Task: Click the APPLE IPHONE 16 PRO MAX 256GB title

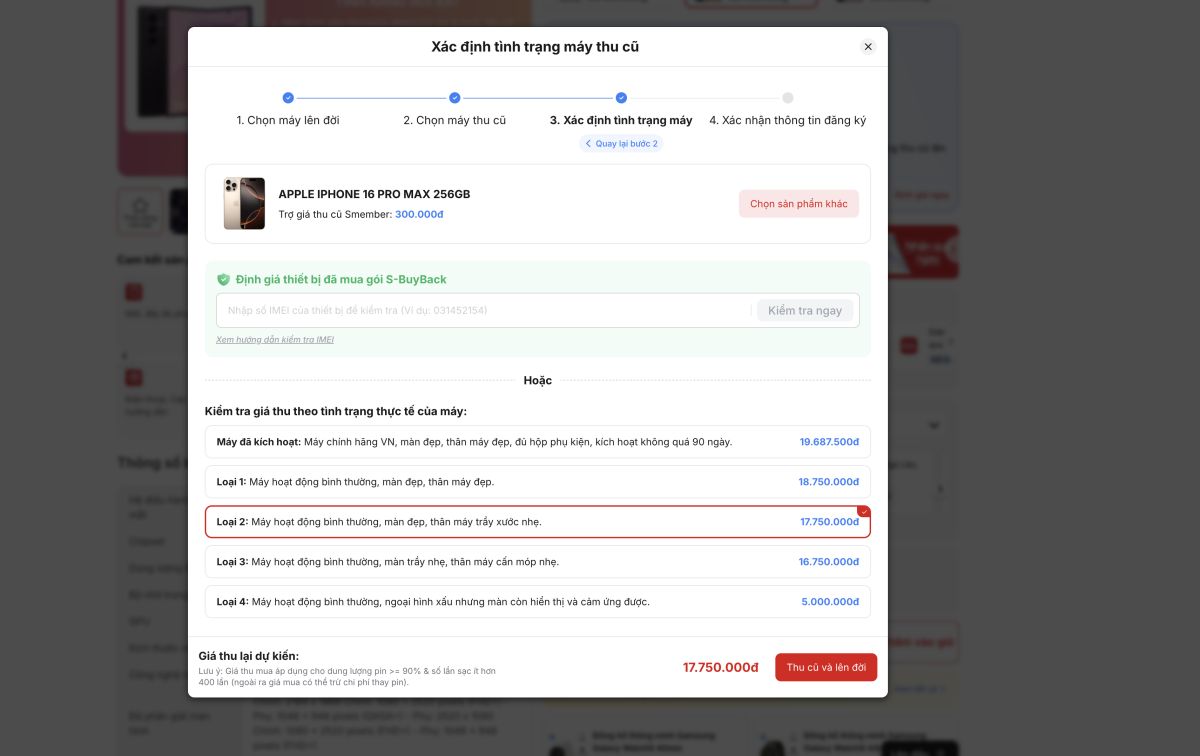Action: pyautogui.click(x=374, y=194)
